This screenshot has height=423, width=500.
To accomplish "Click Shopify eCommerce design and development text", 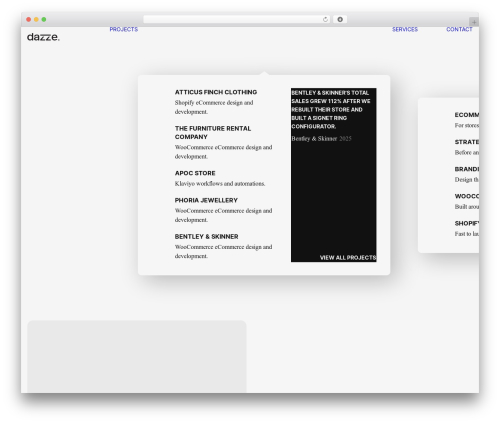I will tap(214, 107).
